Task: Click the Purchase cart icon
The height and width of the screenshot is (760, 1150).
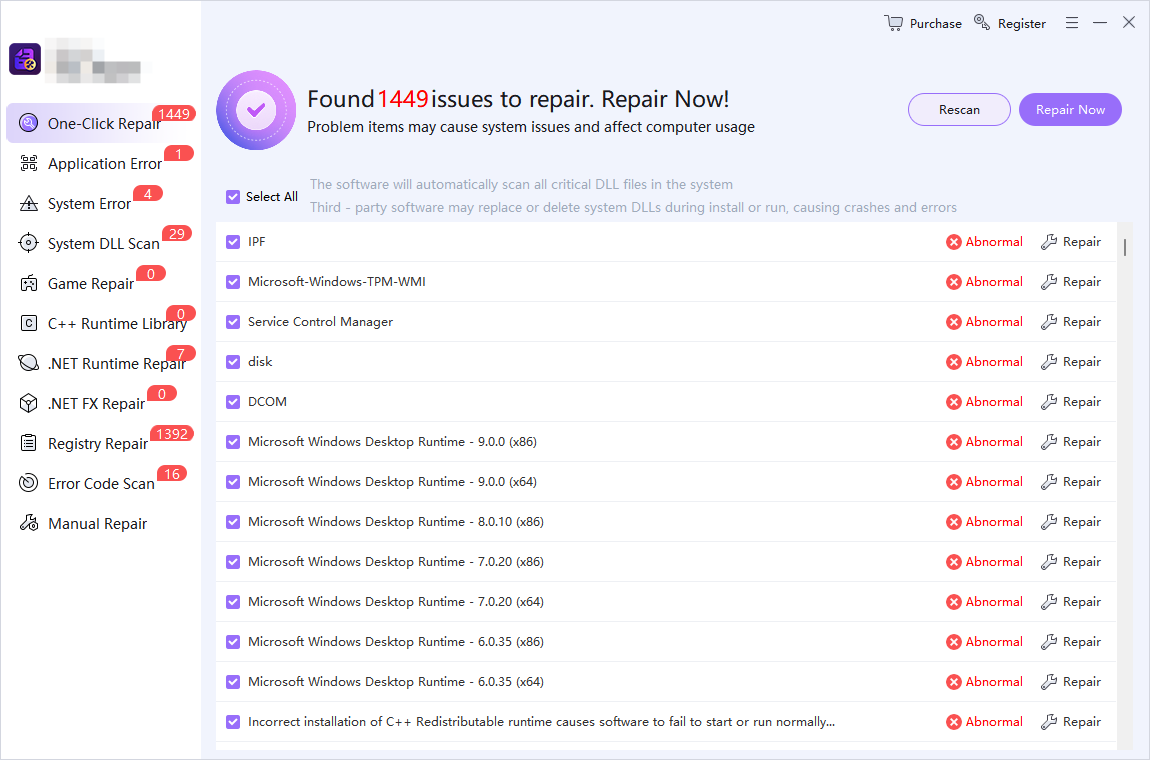Action: tap(894, 23)
